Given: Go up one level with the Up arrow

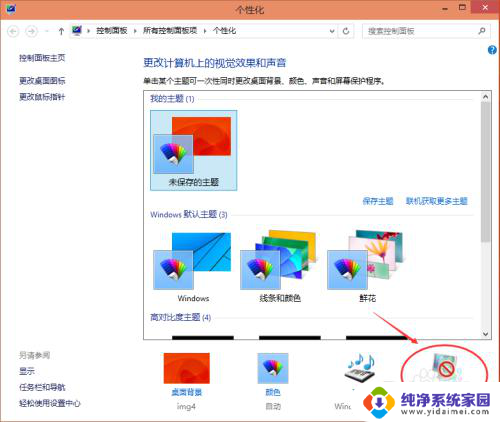Looking at the screenshot, I should coord(61,31).
